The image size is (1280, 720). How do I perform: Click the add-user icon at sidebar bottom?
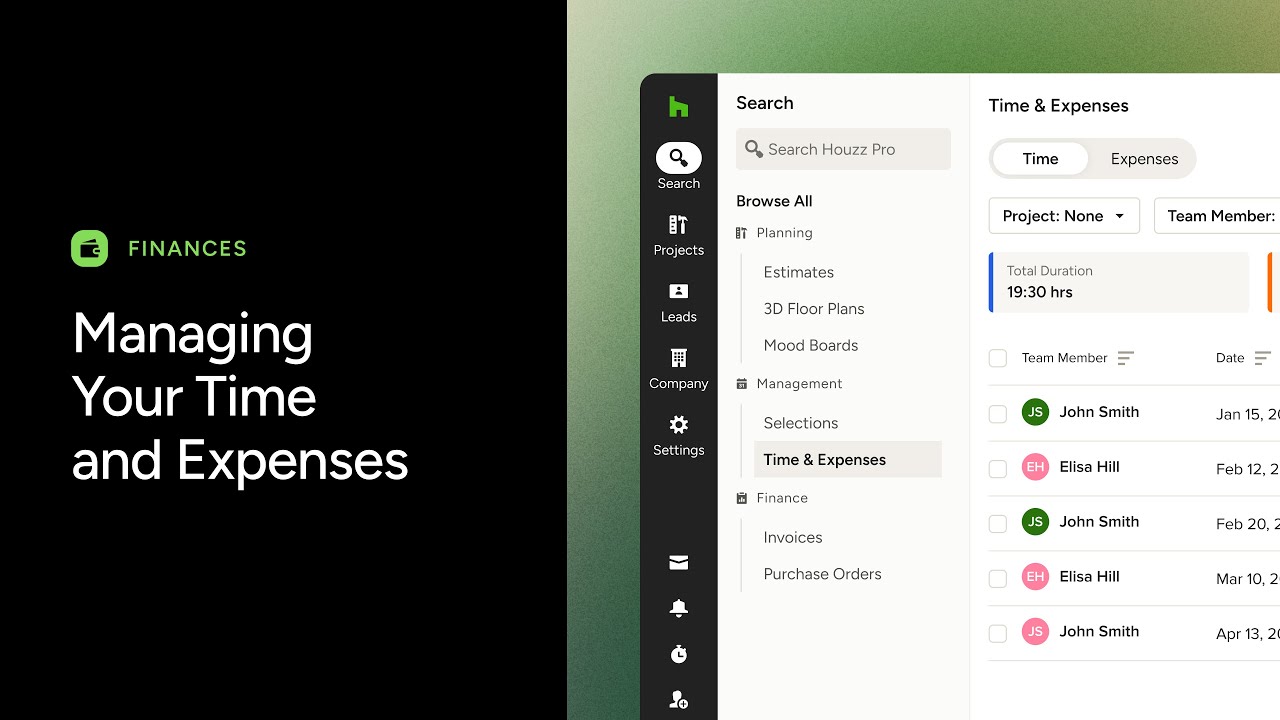(x=679, y=700)
